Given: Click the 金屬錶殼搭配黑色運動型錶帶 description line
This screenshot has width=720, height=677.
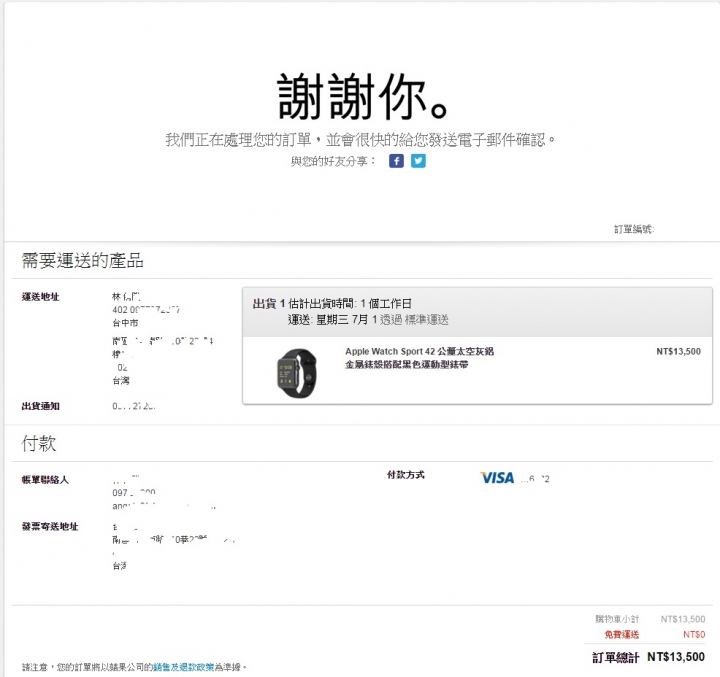Looking at the screenshot, I should [406, 365].
